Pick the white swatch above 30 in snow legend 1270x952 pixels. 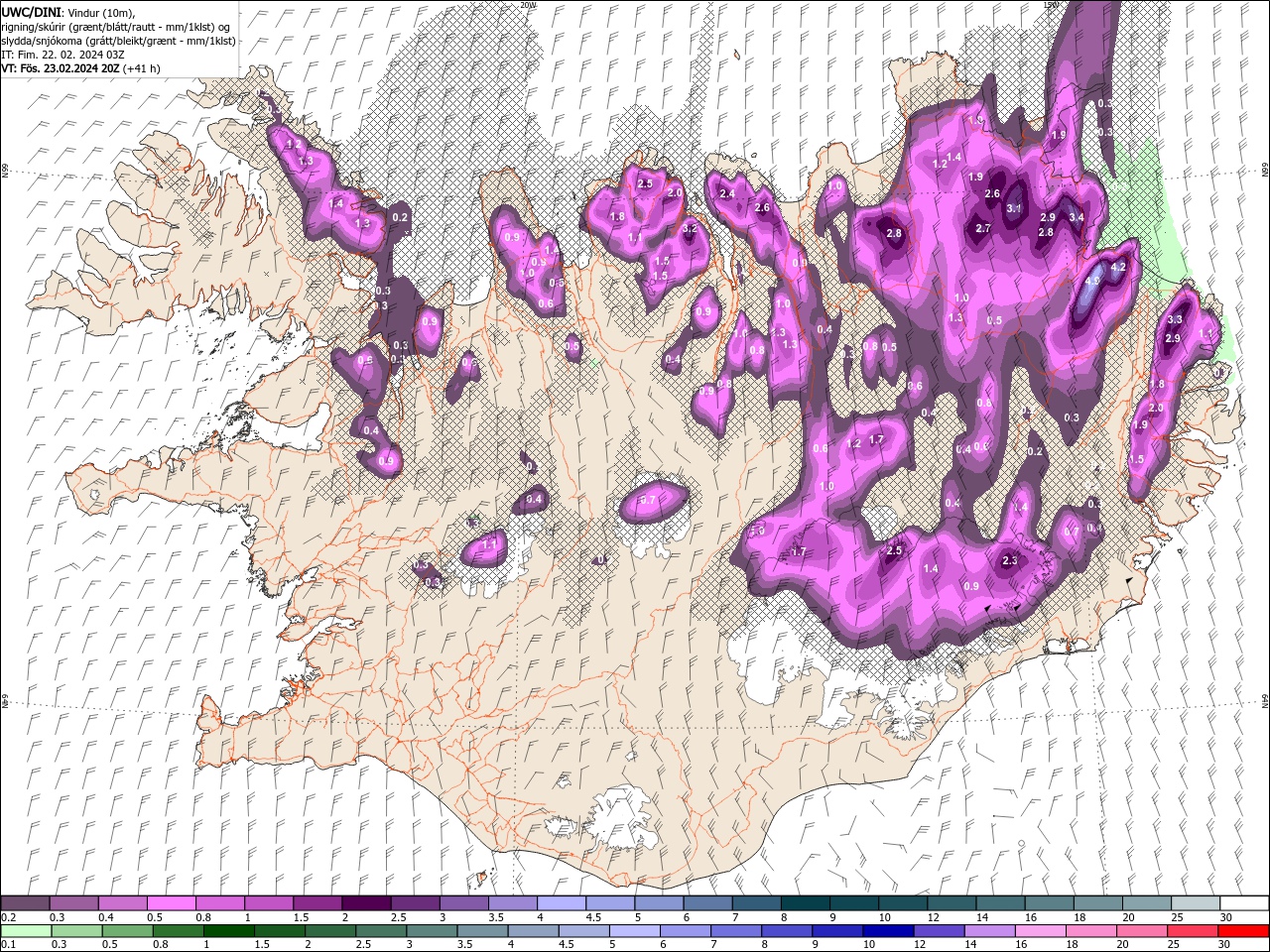pos(1243,903)
